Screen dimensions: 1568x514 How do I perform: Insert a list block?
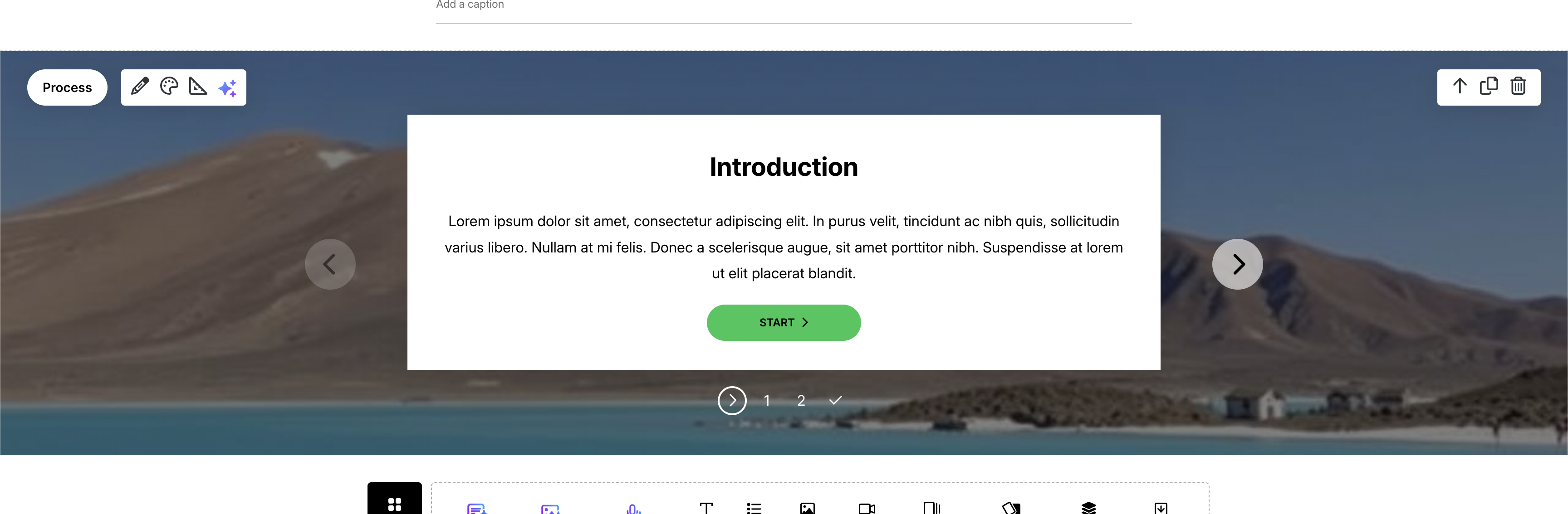pos(754,508)
